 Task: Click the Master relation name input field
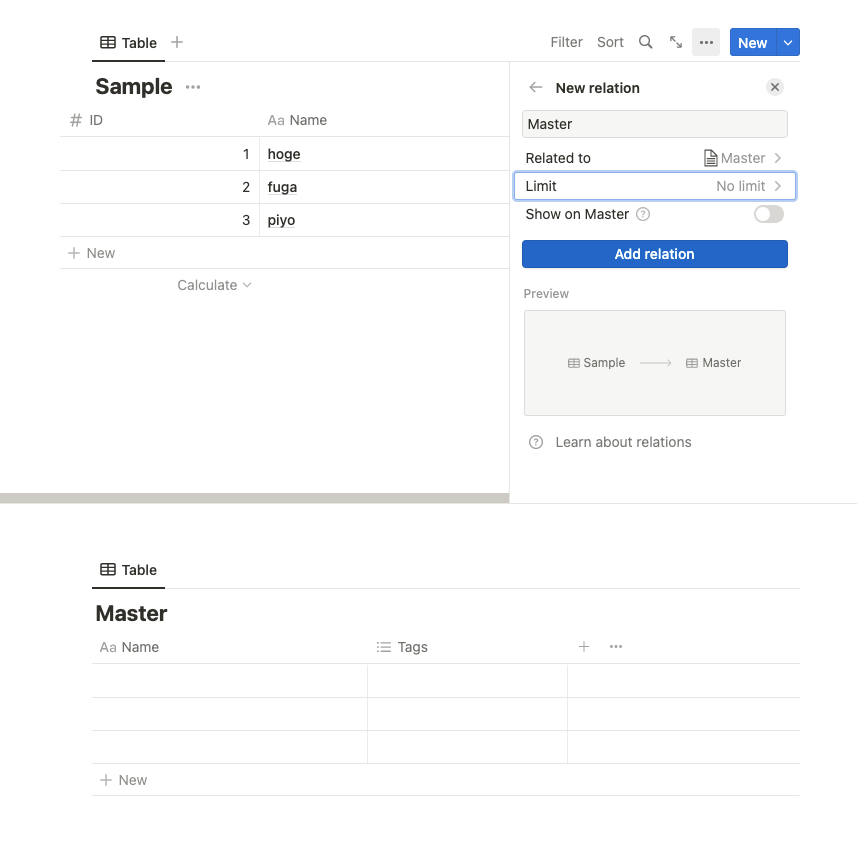654,123
